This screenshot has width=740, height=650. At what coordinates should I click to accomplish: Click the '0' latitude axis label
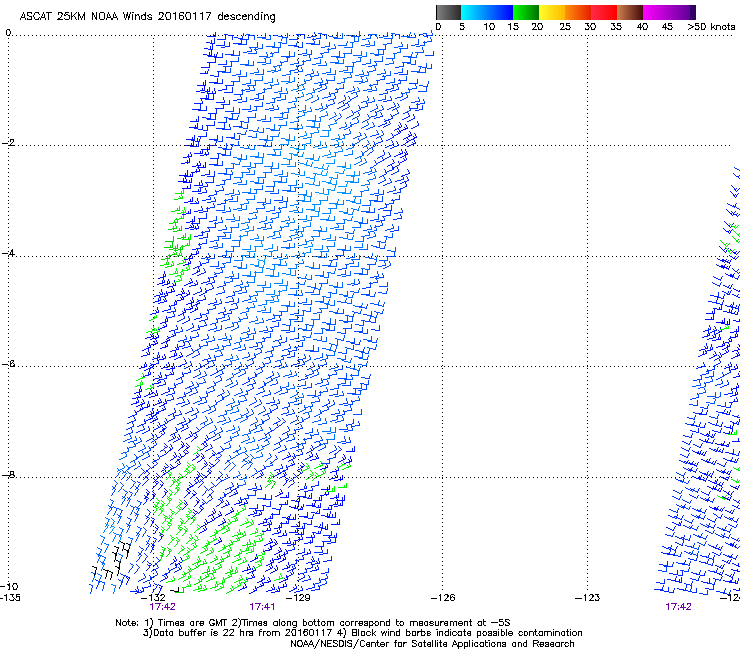[x=8, y=33]
